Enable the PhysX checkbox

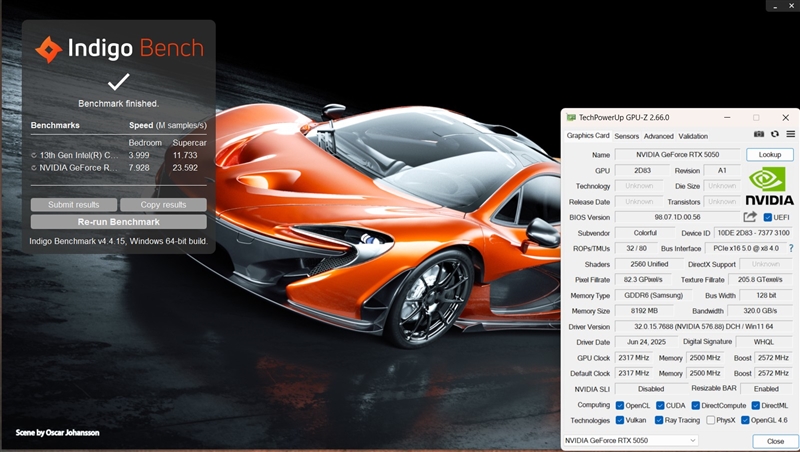coord(710,420)
